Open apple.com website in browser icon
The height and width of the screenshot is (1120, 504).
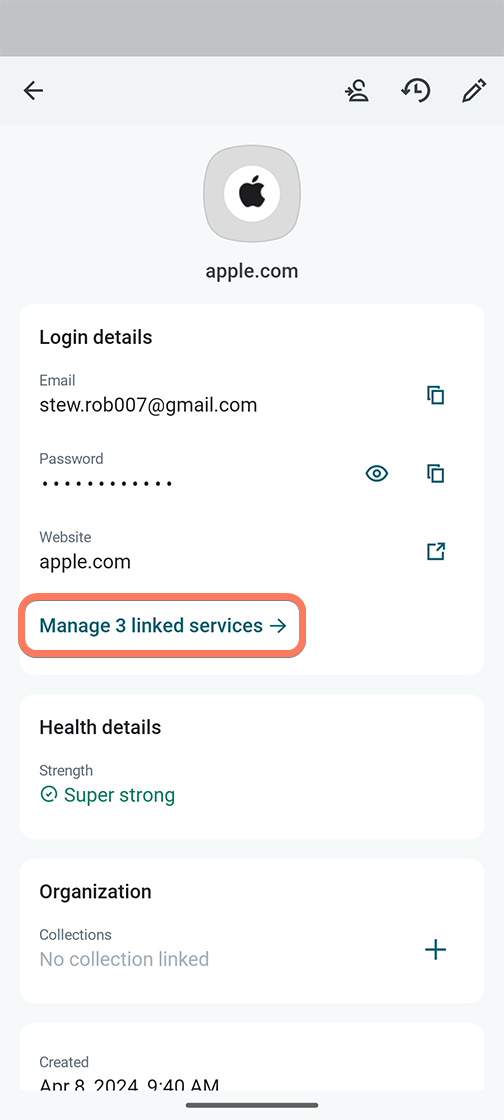click(x=435, y=551)
